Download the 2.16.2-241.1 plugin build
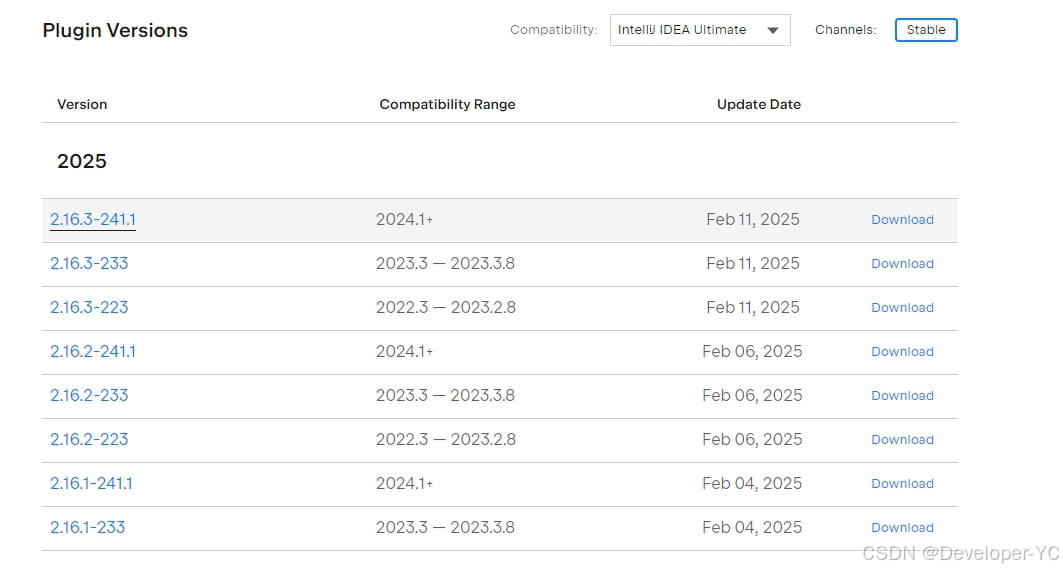 point(902,352)
